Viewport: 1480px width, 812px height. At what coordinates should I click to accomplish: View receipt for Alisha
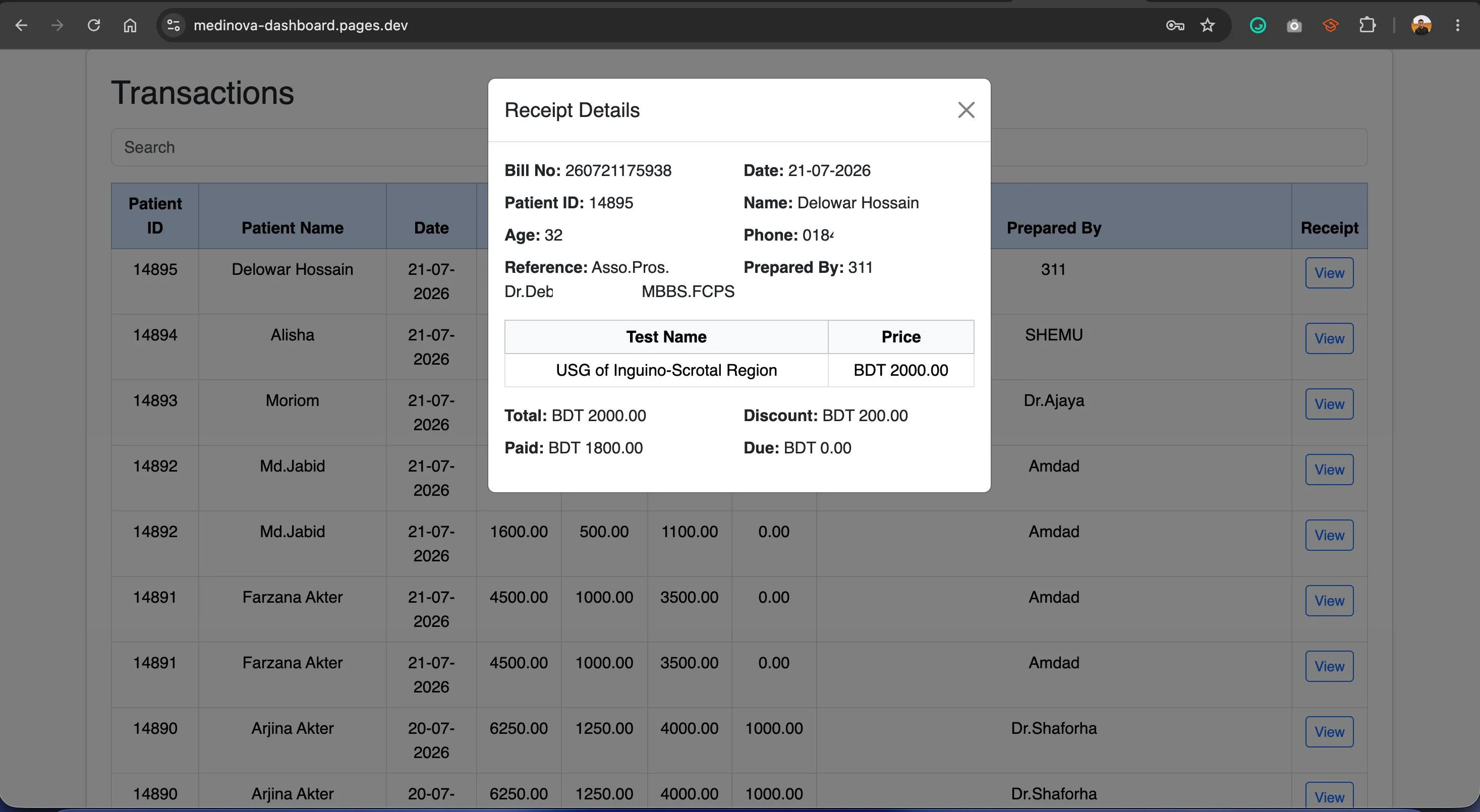(x=1329, y=338)
